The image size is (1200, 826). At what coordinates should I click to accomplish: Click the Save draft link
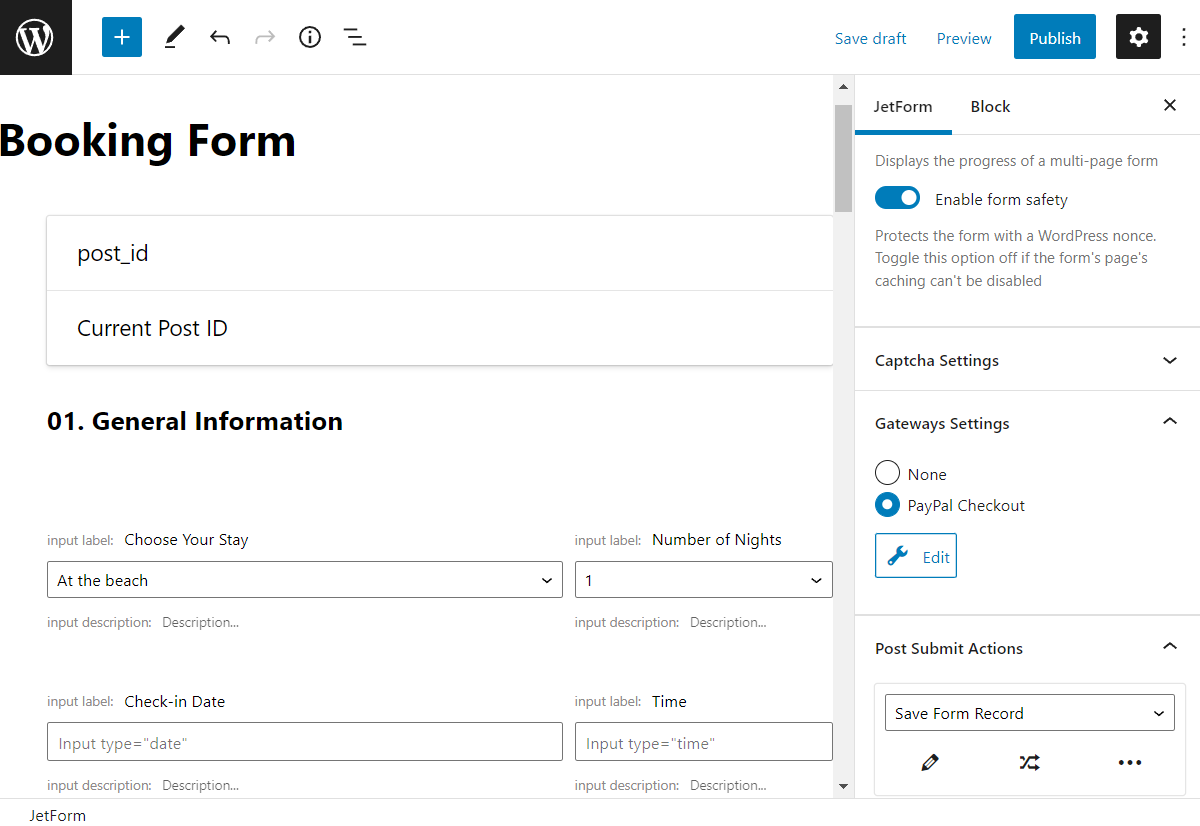click(870, 38)
